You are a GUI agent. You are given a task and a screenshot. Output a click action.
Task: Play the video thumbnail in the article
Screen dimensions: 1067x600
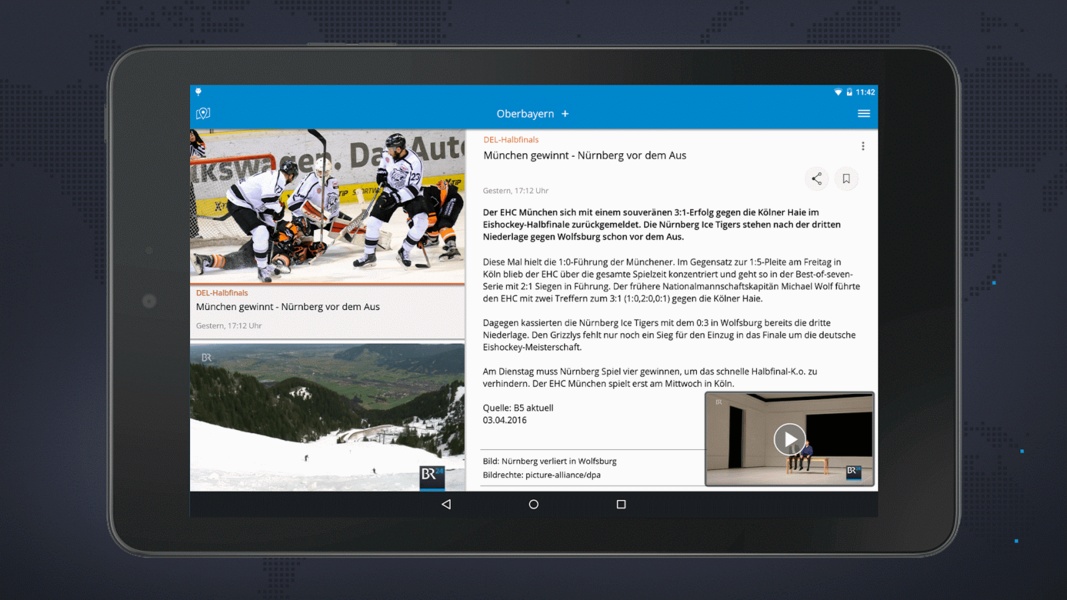[789, 439]
